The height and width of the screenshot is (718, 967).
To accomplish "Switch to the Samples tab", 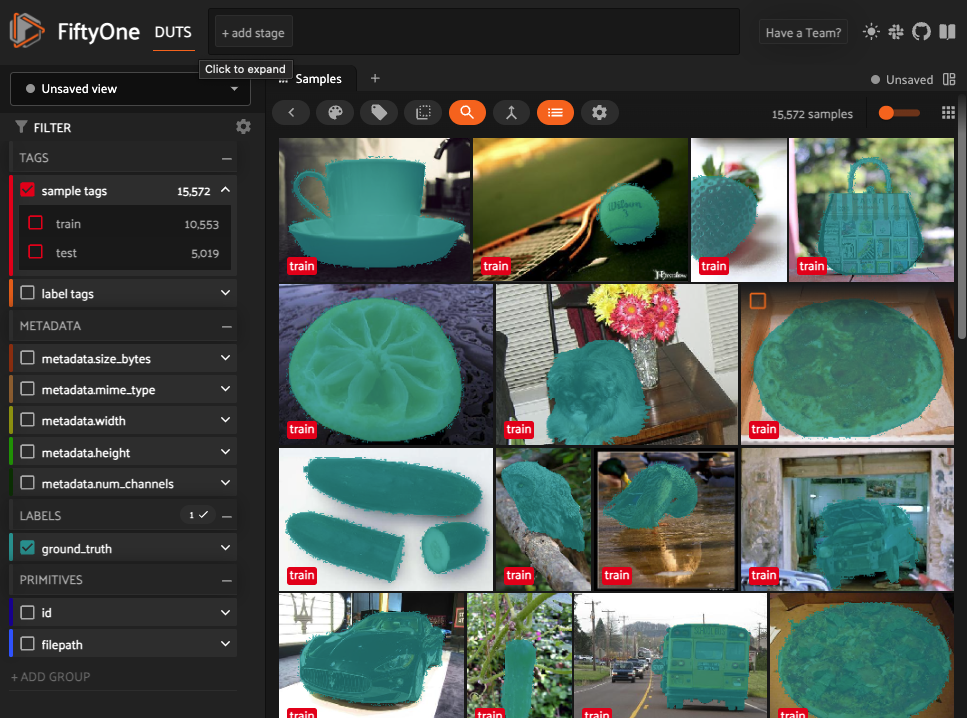I will [318, 79].
